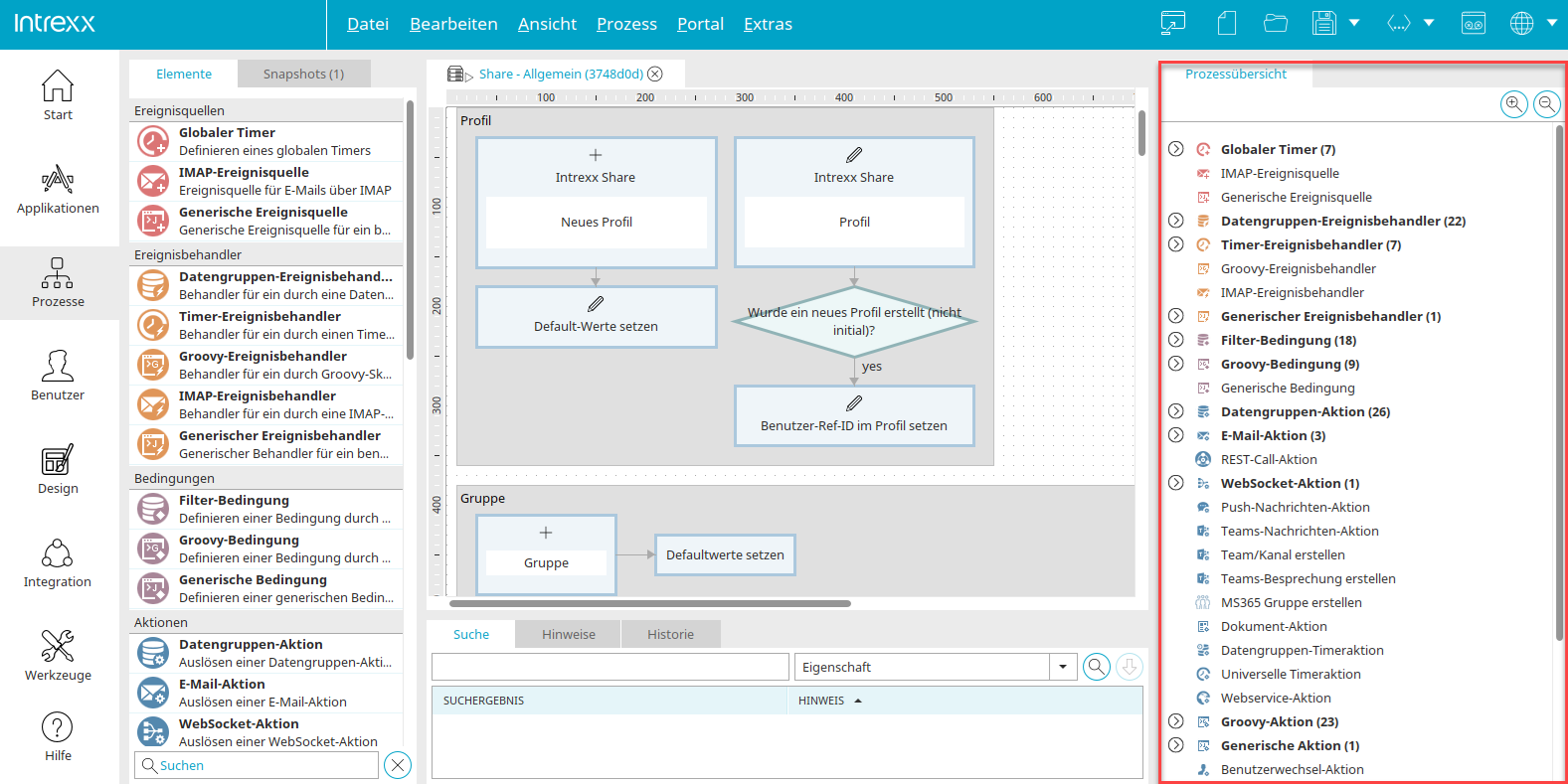Select the Neues Profil event node
Image resolution: width=1568 pixels, height=784 pixels.
pos(597,203)
